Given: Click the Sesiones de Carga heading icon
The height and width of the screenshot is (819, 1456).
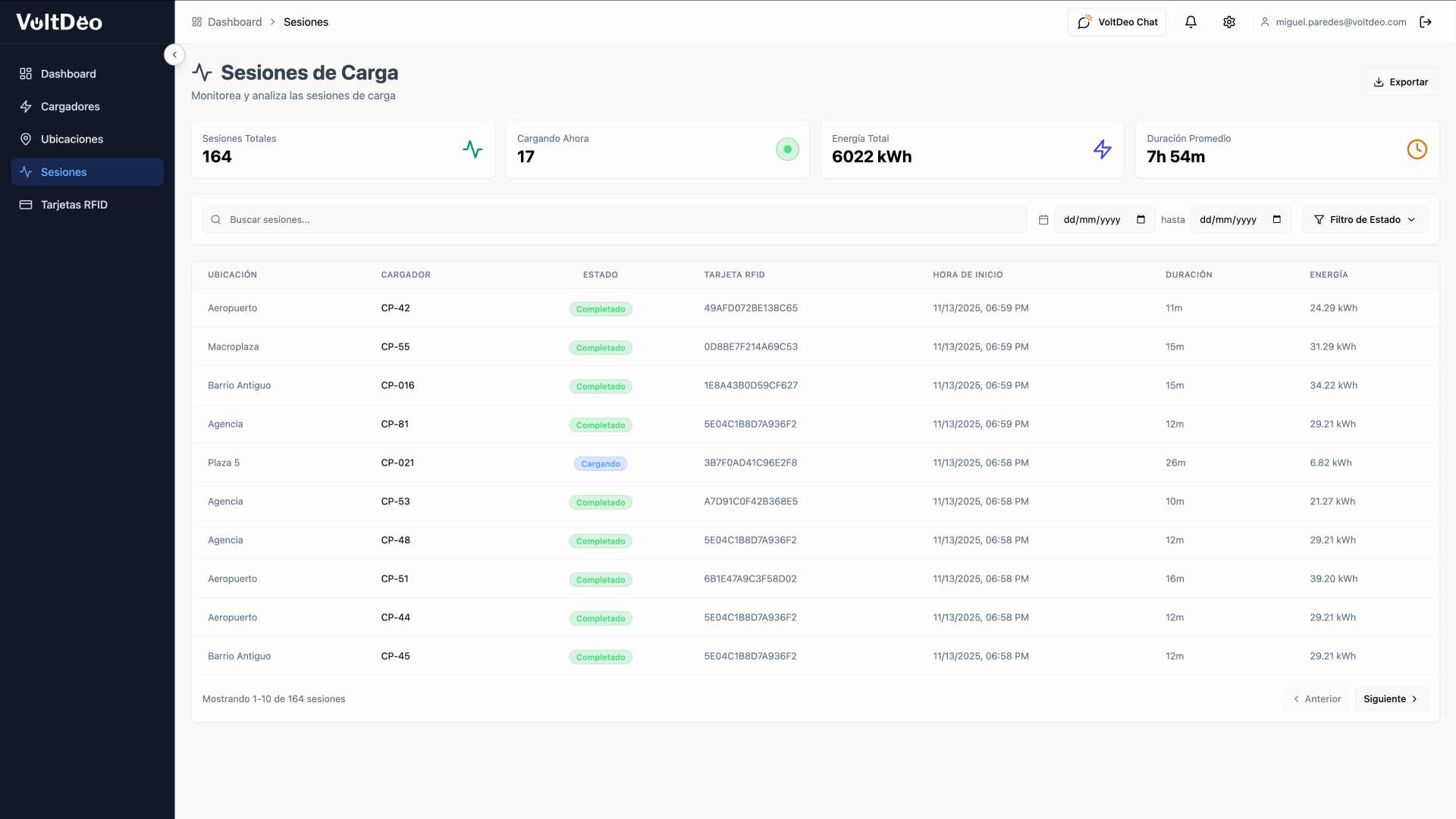Looking at the screenshot, I should (x=202, y=73).
